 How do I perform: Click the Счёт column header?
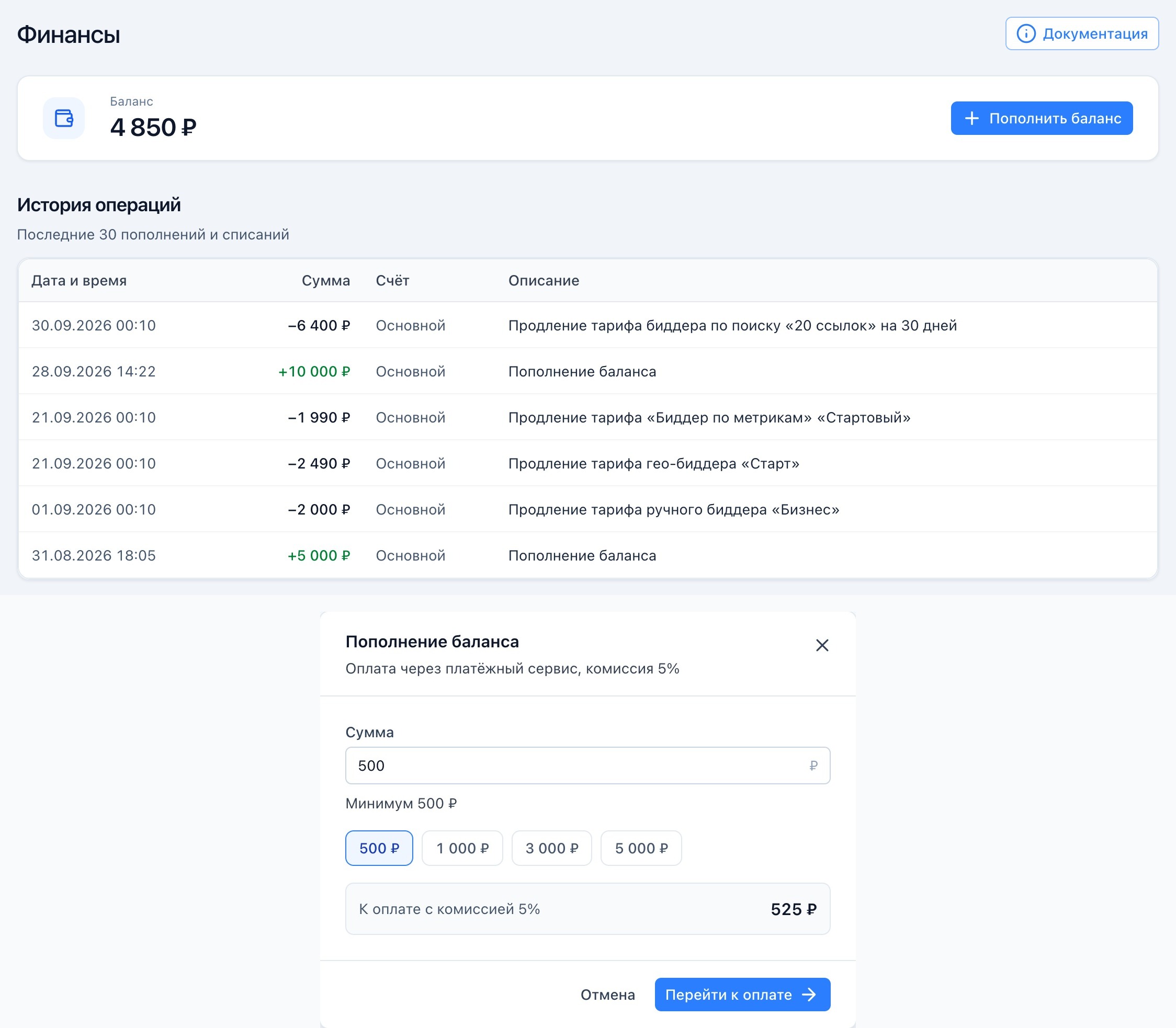click(x=392, y=280)
